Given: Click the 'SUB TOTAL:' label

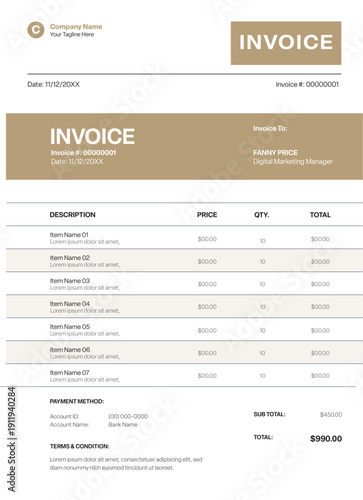Looking at the screenshot, I should (270, 414).
